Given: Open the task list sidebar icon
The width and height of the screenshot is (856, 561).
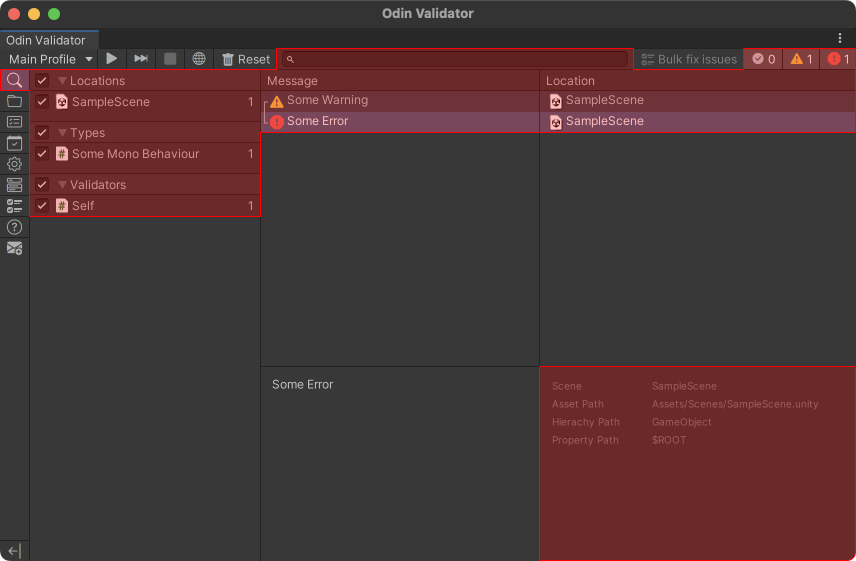Looking at the screenshot, I should click(x=14, y=206).
